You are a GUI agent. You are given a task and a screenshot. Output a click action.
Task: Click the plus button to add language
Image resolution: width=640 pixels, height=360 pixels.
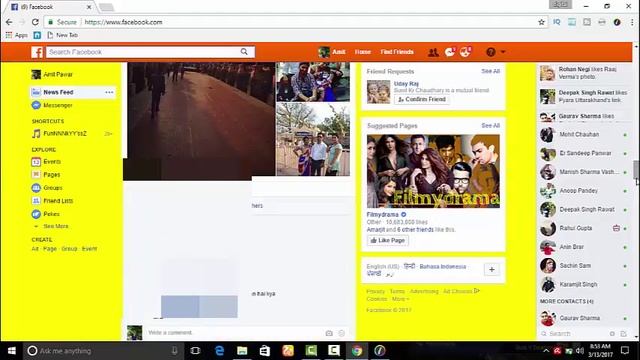click(492, 269)
